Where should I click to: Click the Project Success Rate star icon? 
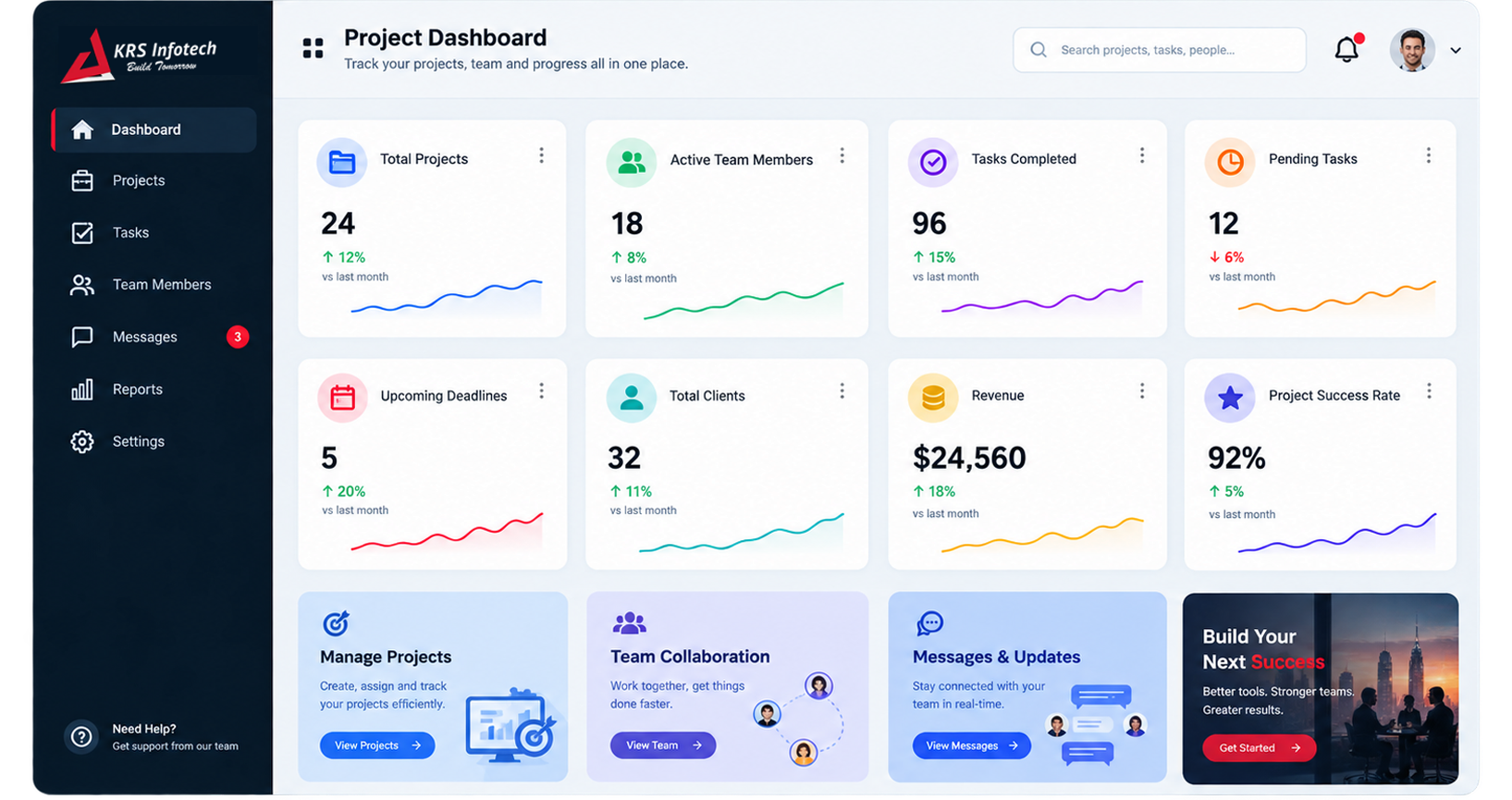click(1230, 398)
